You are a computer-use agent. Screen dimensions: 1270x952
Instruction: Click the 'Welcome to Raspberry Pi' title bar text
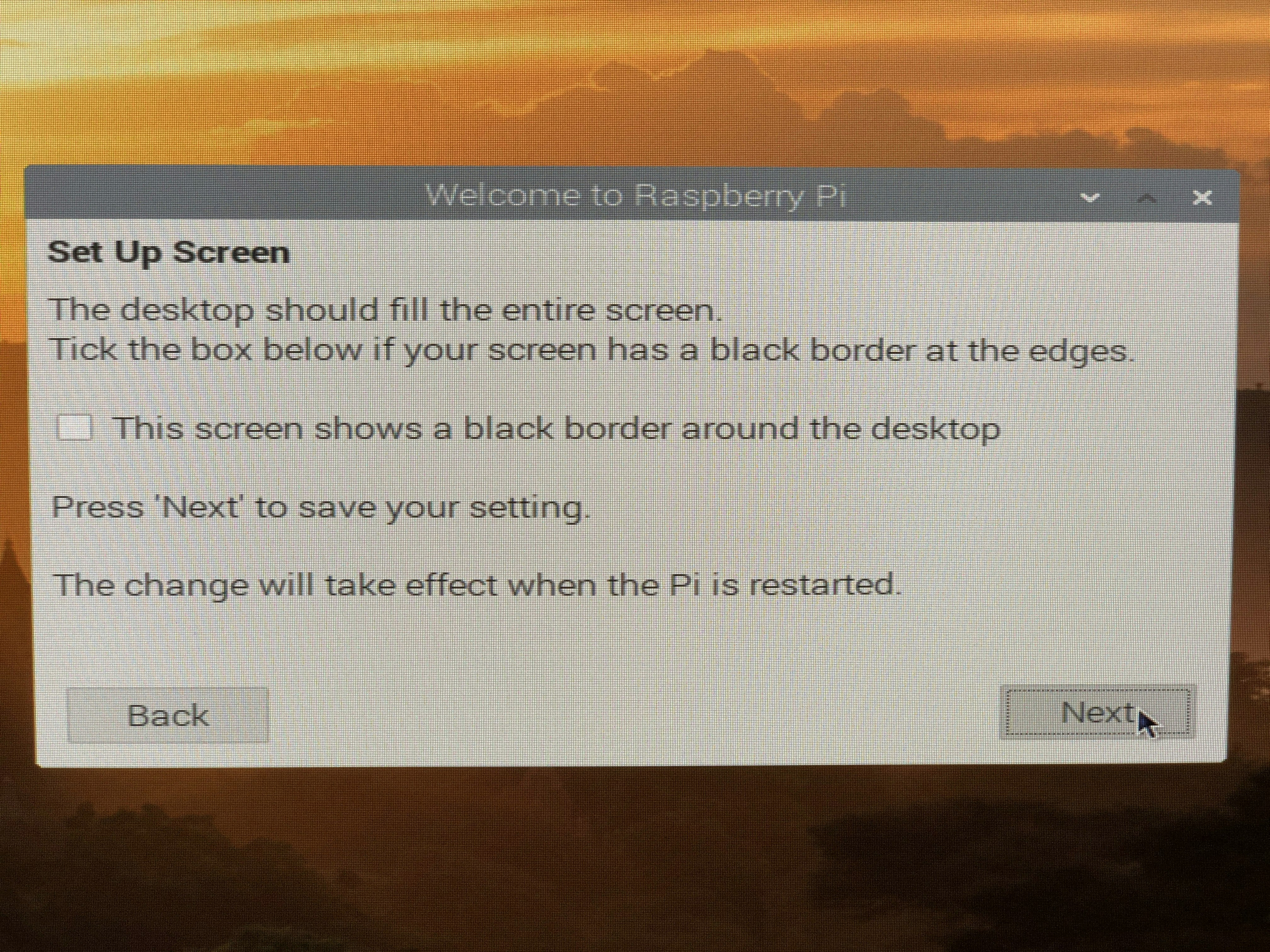[x=636, y=196]
